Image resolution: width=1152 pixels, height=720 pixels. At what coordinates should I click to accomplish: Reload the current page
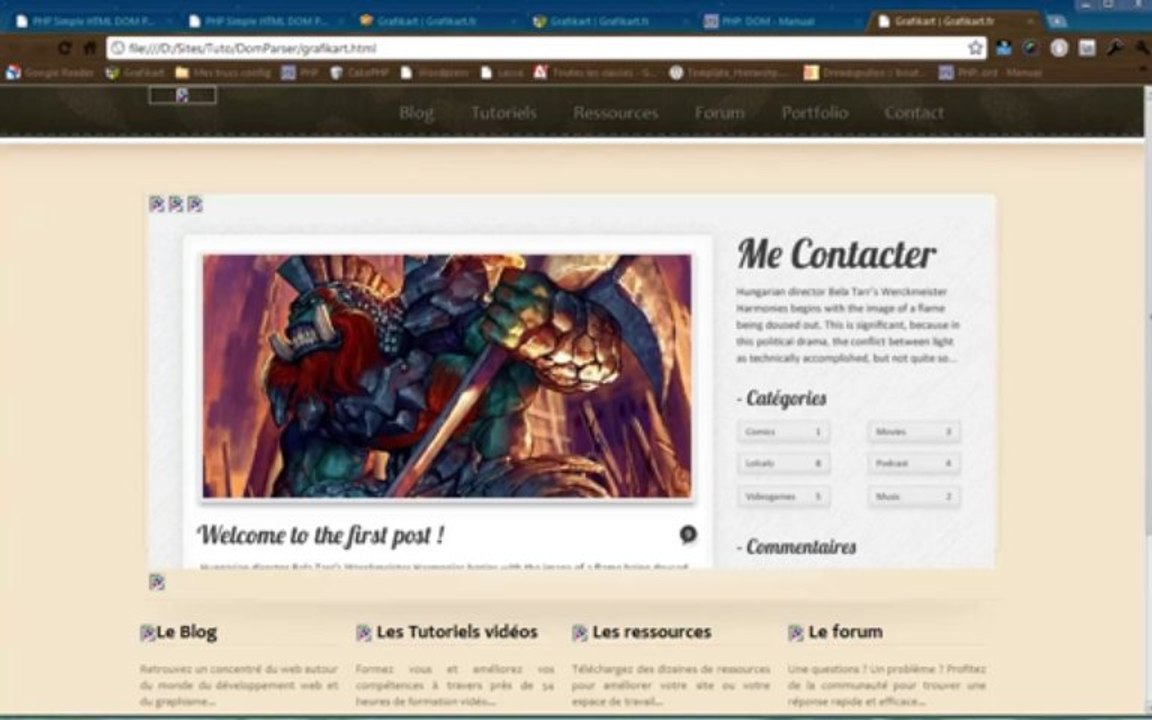coord(65,48)
